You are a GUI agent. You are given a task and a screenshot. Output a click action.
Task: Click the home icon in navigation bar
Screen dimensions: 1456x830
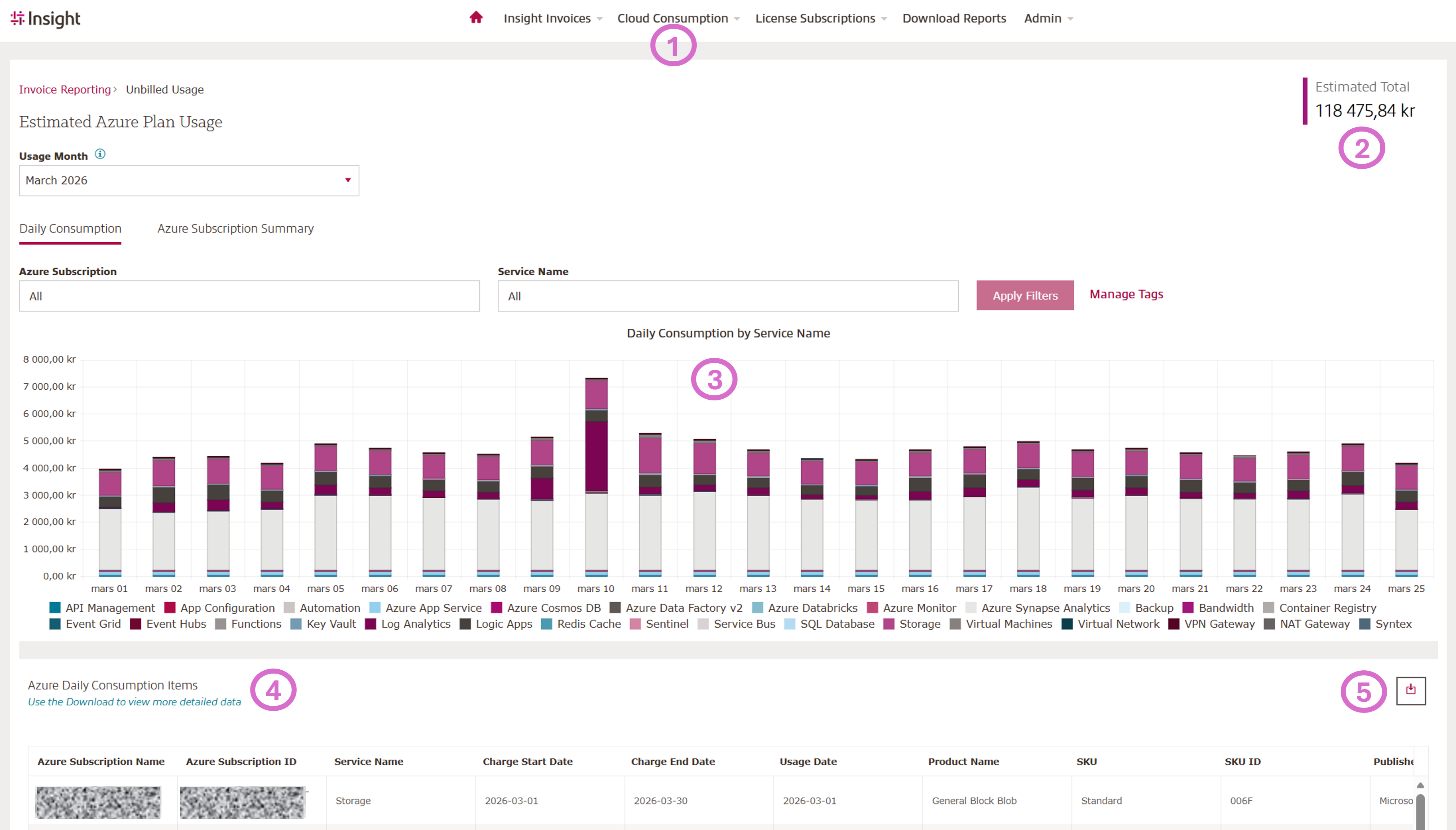point(476,18)
